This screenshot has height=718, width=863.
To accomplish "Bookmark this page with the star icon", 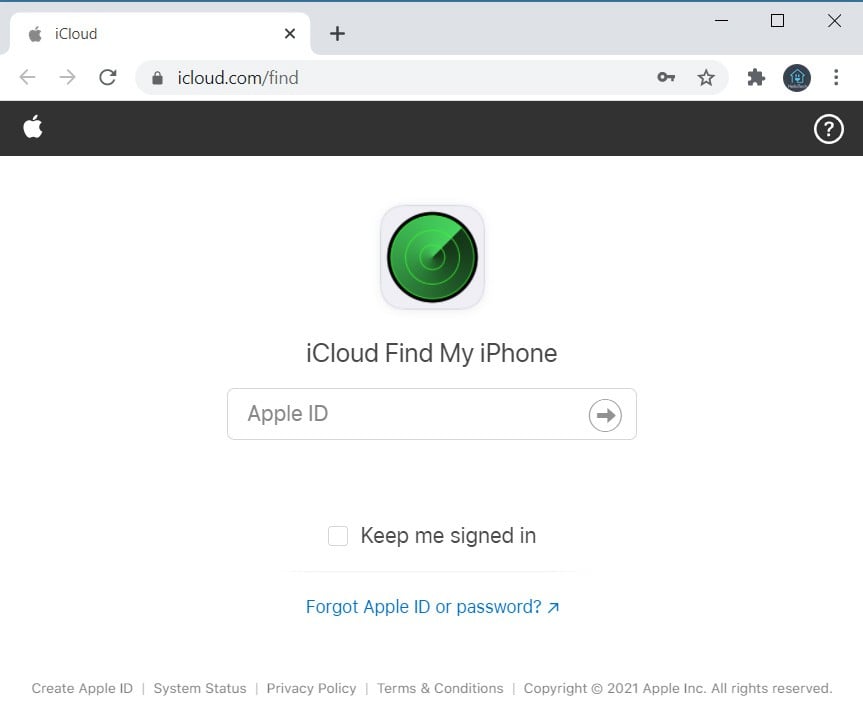I will click(706, 78).
